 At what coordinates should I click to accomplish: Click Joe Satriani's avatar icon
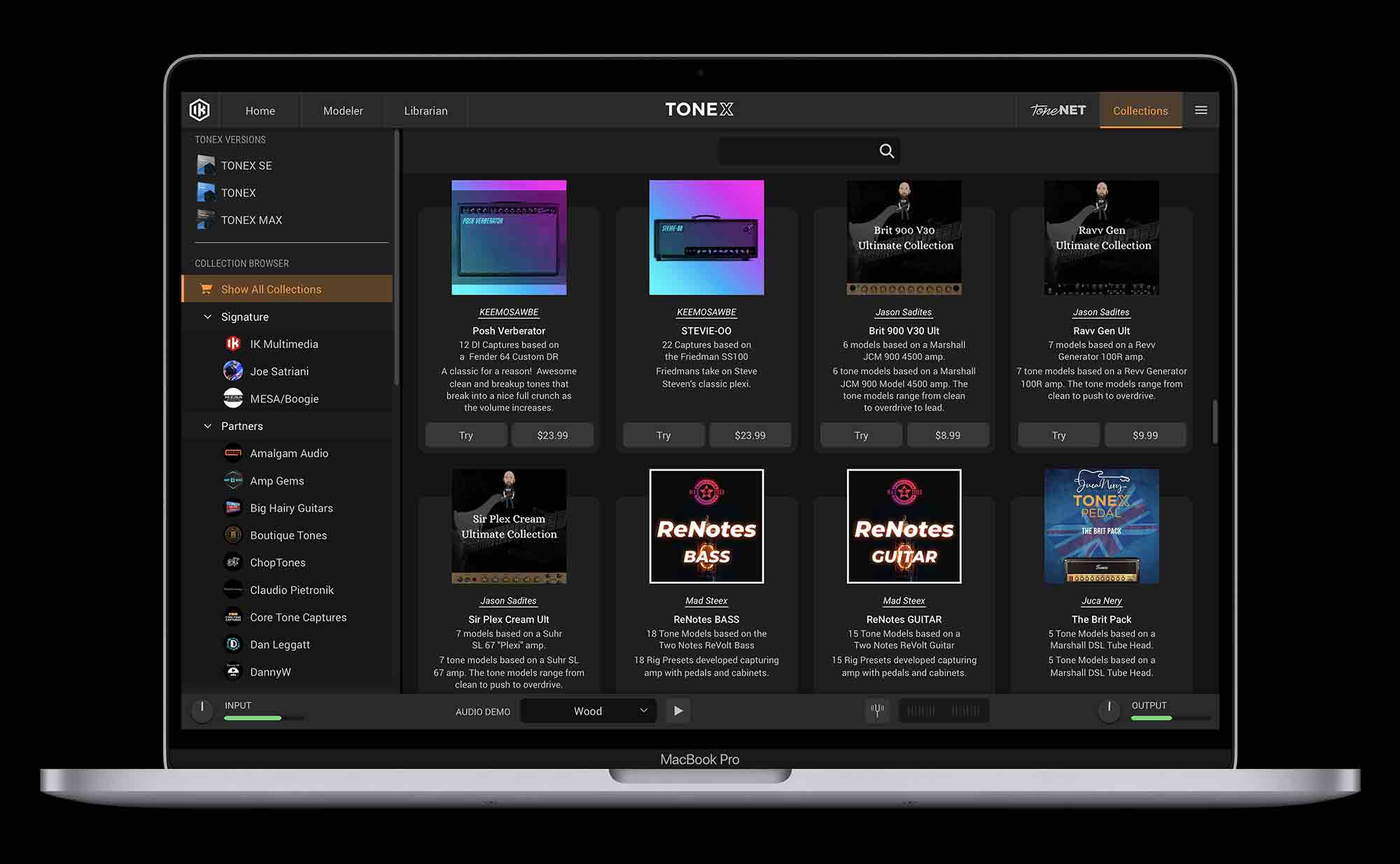click(233, 371)
